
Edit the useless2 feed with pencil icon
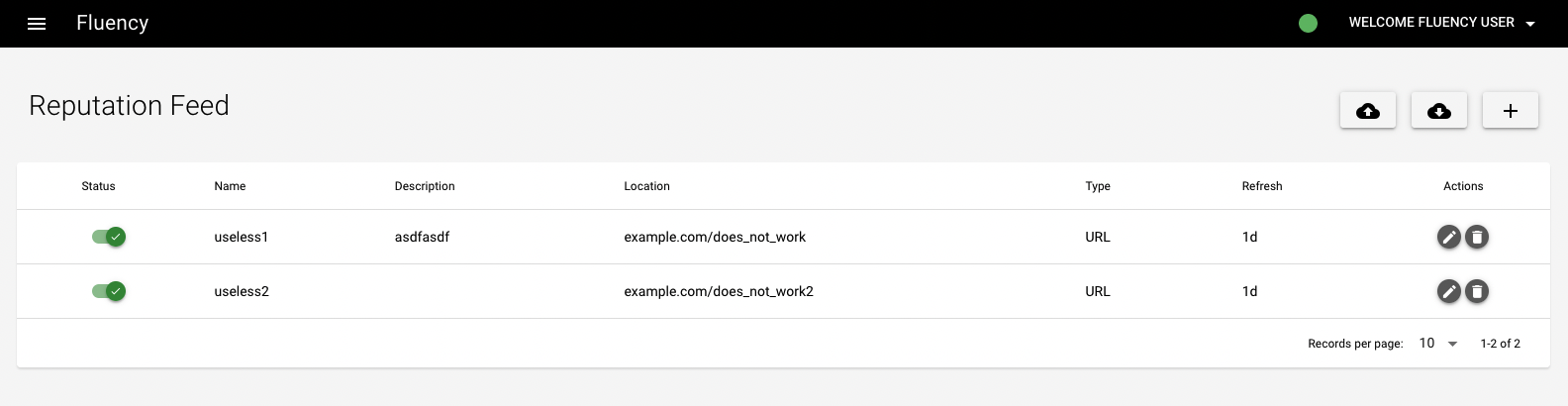coord(1449,291)
